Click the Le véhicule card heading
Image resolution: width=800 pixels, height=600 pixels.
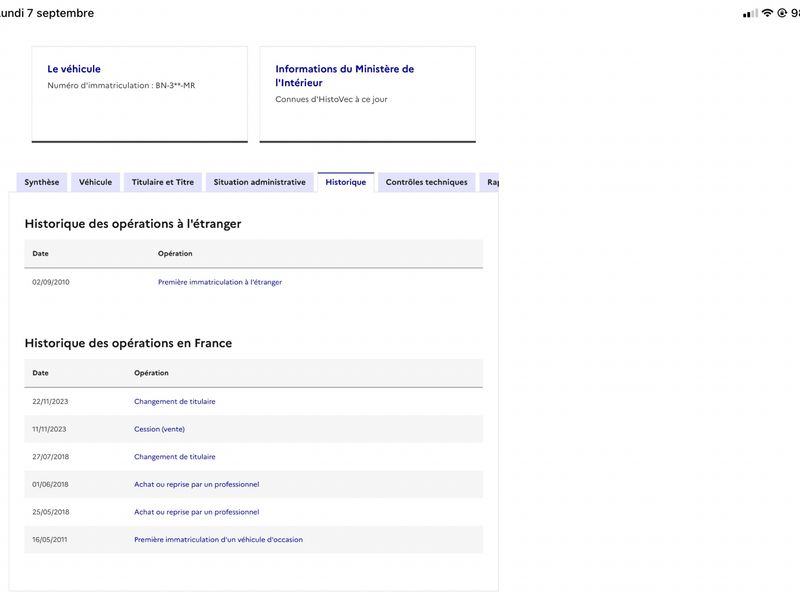74,69
